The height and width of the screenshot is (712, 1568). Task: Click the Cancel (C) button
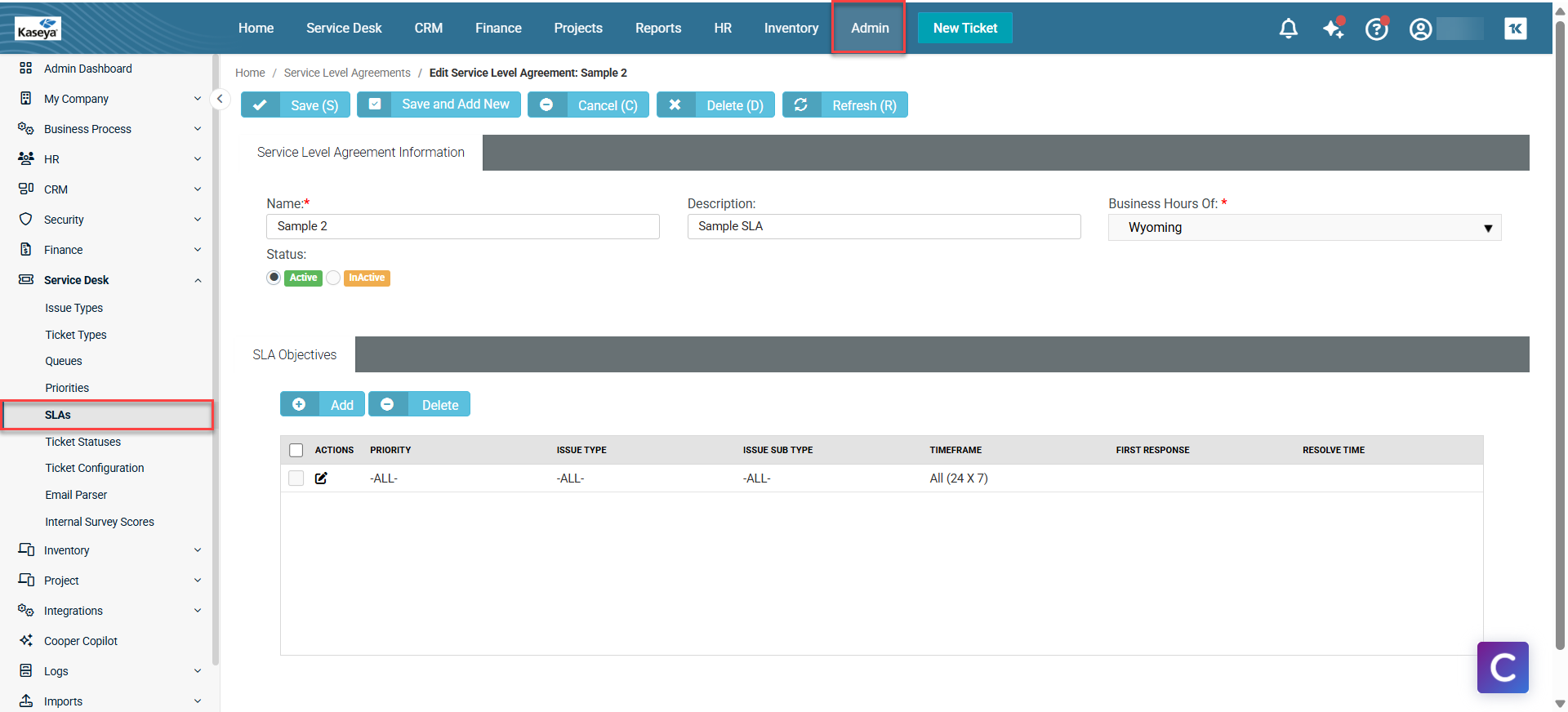point(588,105)
